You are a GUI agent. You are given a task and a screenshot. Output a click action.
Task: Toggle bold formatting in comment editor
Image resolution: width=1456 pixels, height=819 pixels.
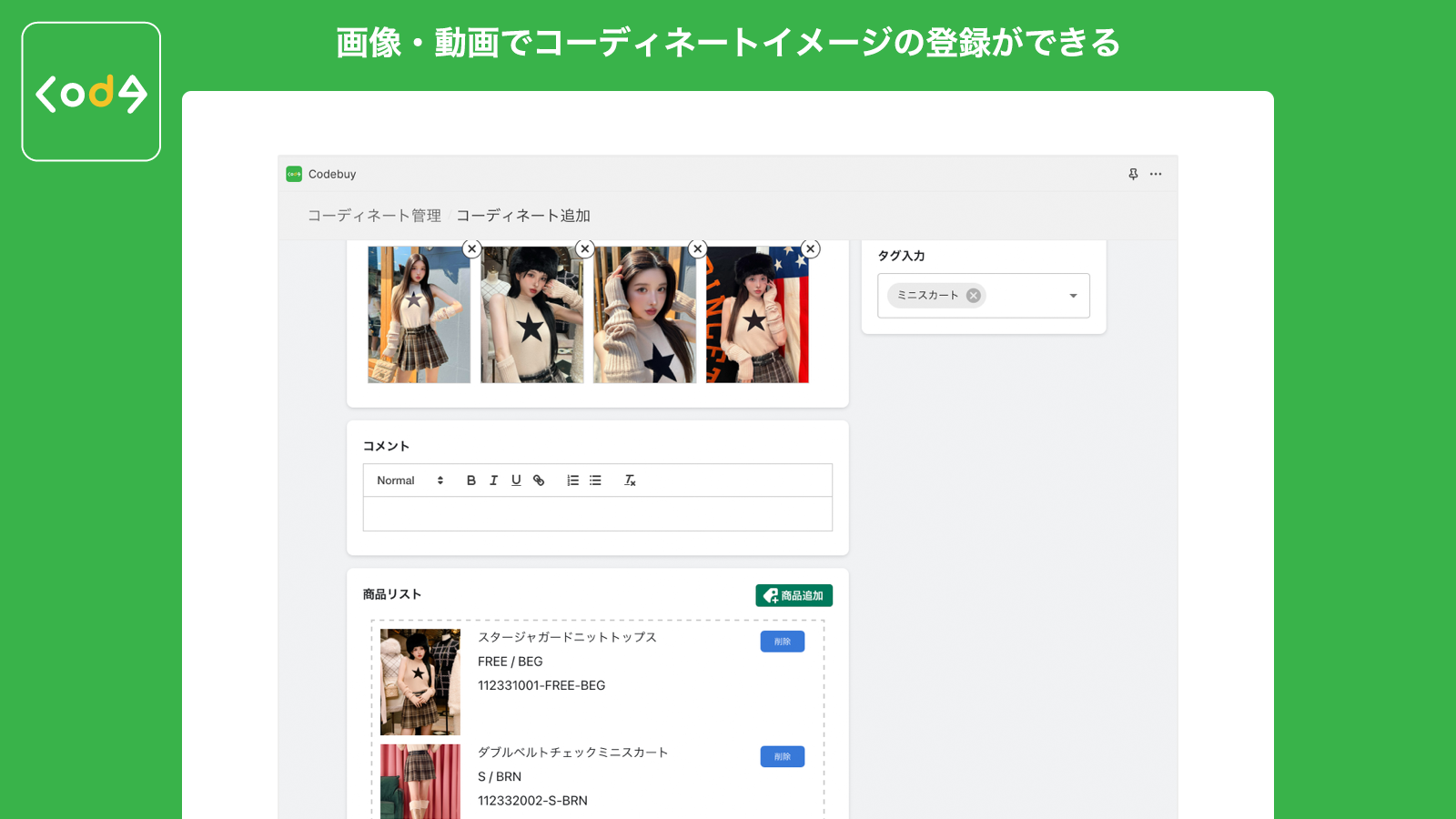(470, 480)
